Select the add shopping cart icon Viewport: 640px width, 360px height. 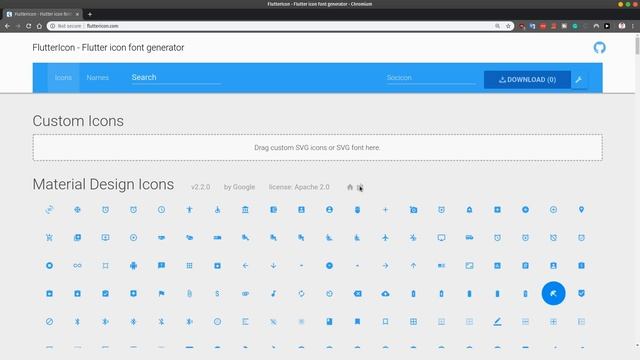pos(49,238)
